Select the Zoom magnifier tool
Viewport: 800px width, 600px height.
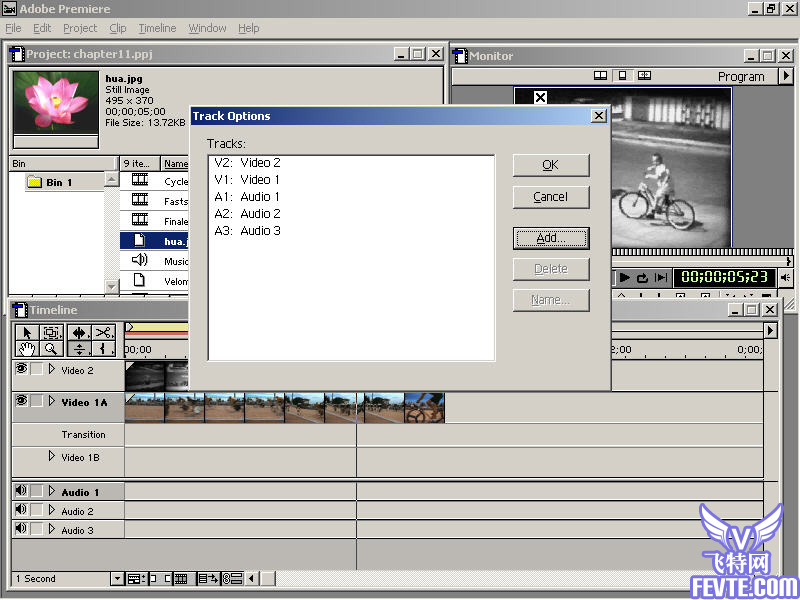[52, 349]
